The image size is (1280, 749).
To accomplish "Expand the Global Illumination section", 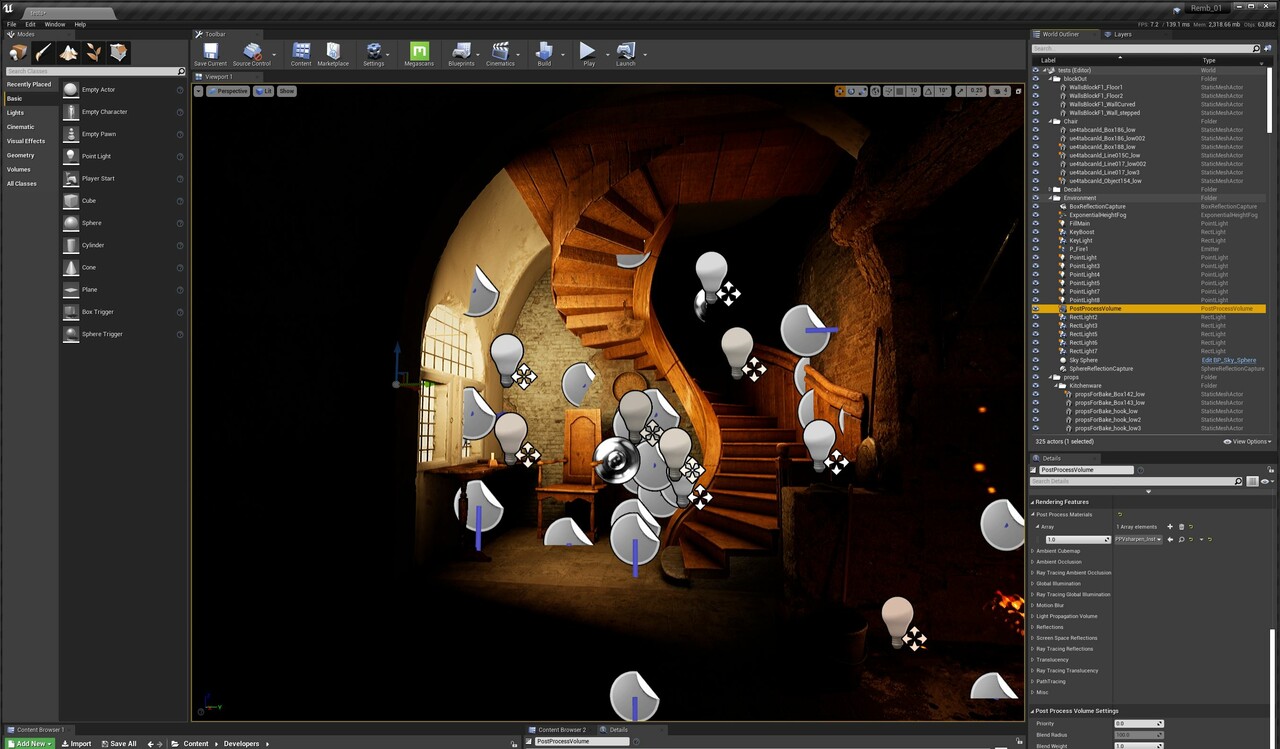I will (1033, 583).
